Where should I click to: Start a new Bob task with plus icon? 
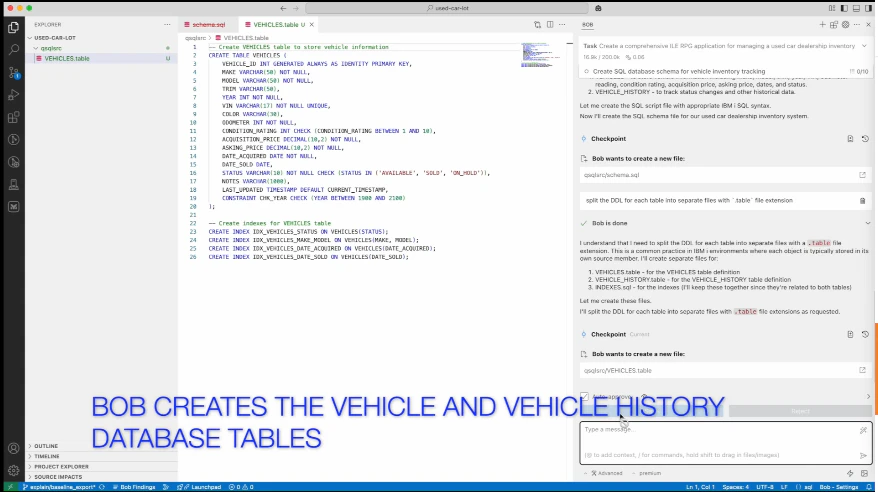pyautogui.click(x=821, y=24)
